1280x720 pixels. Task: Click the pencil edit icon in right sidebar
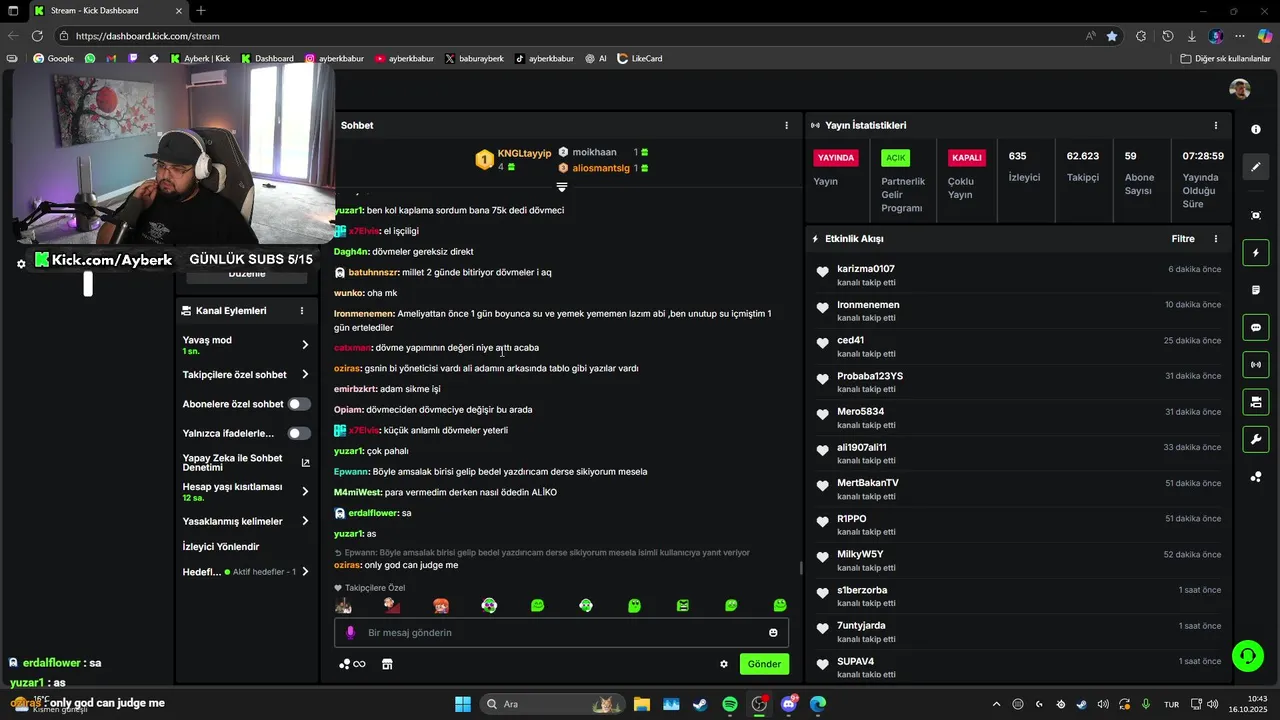[x=1256, y=167]
